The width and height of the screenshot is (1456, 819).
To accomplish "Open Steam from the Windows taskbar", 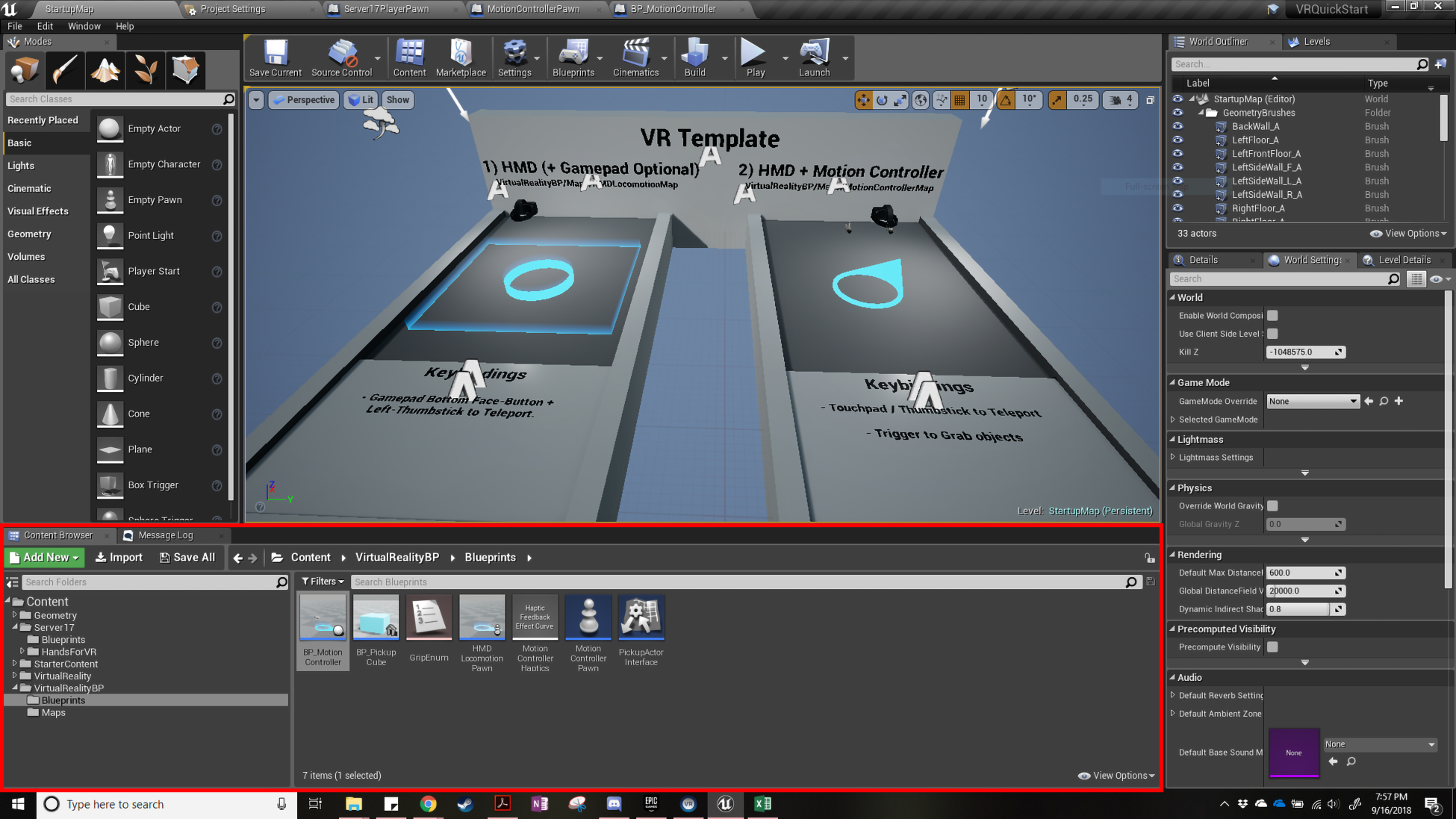I will pyautogui.click(x=465, y=804).
